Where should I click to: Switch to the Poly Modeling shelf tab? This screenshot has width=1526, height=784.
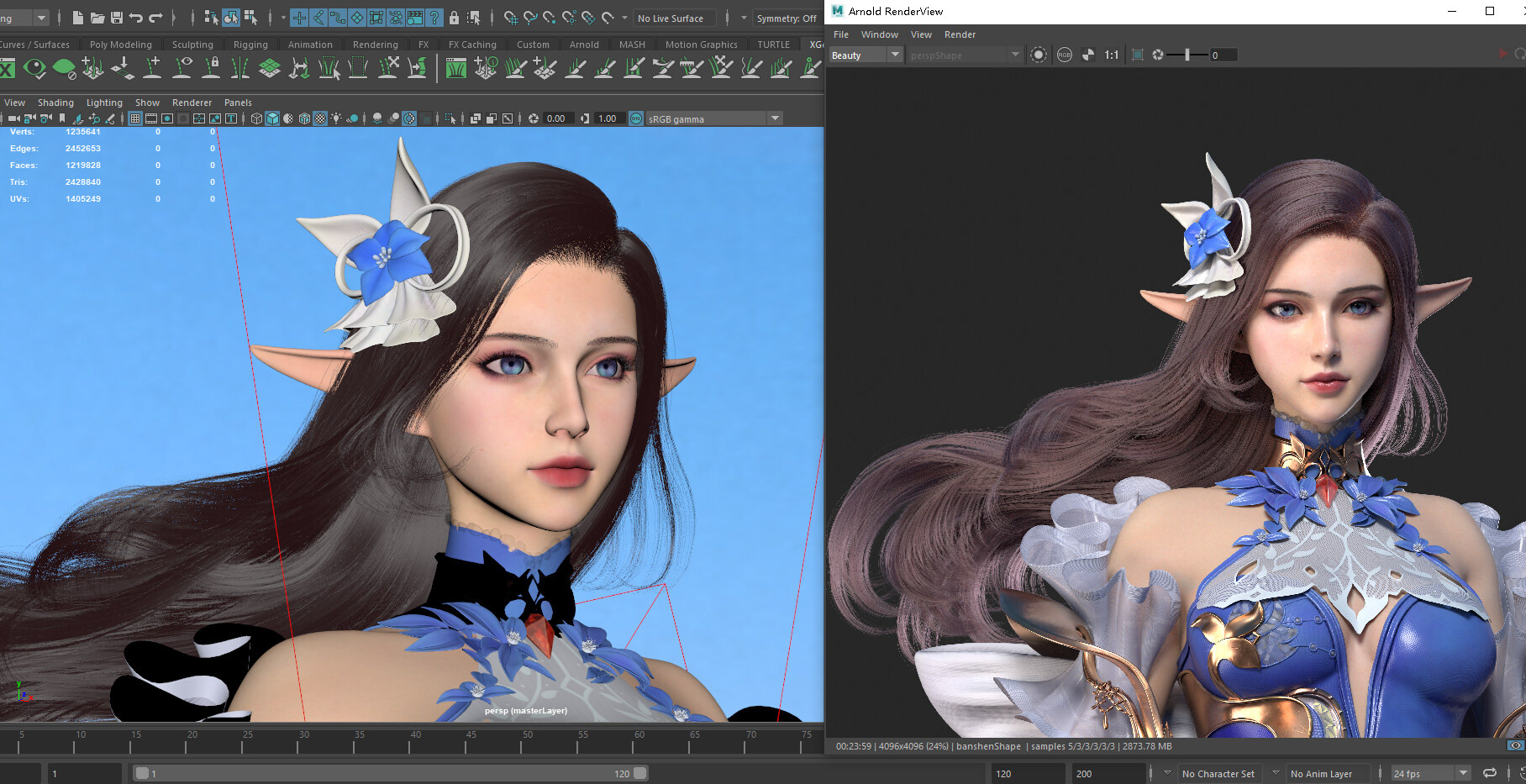121,45
